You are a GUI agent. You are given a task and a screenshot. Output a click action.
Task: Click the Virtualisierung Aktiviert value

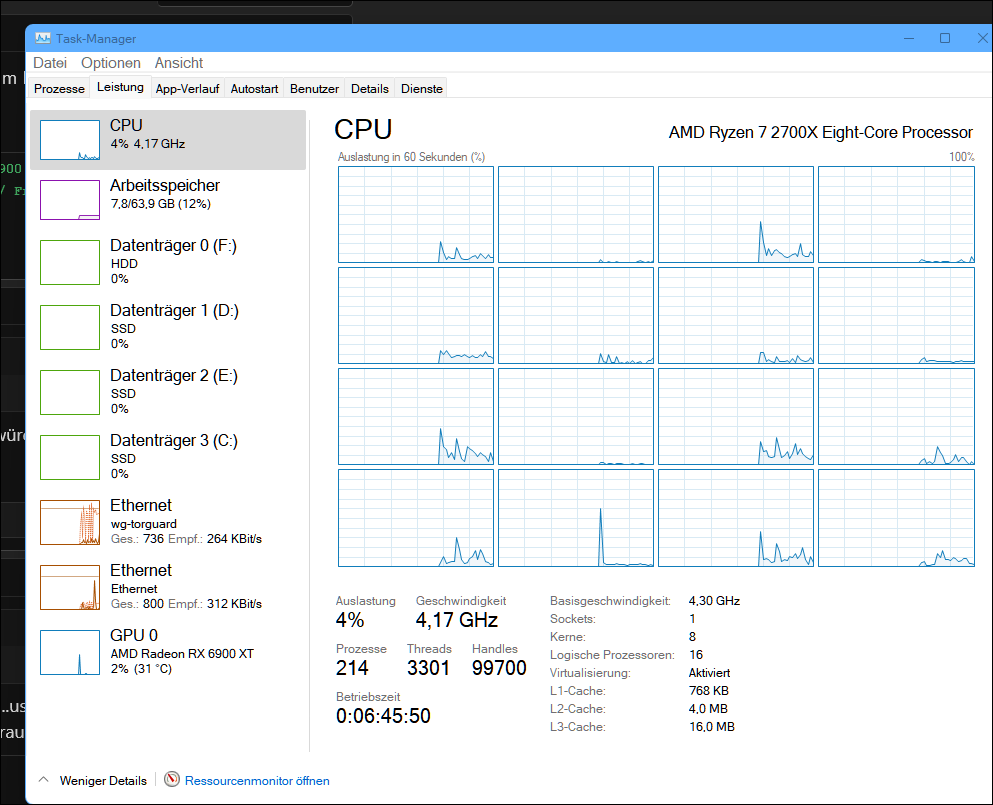tap(709, 673)
